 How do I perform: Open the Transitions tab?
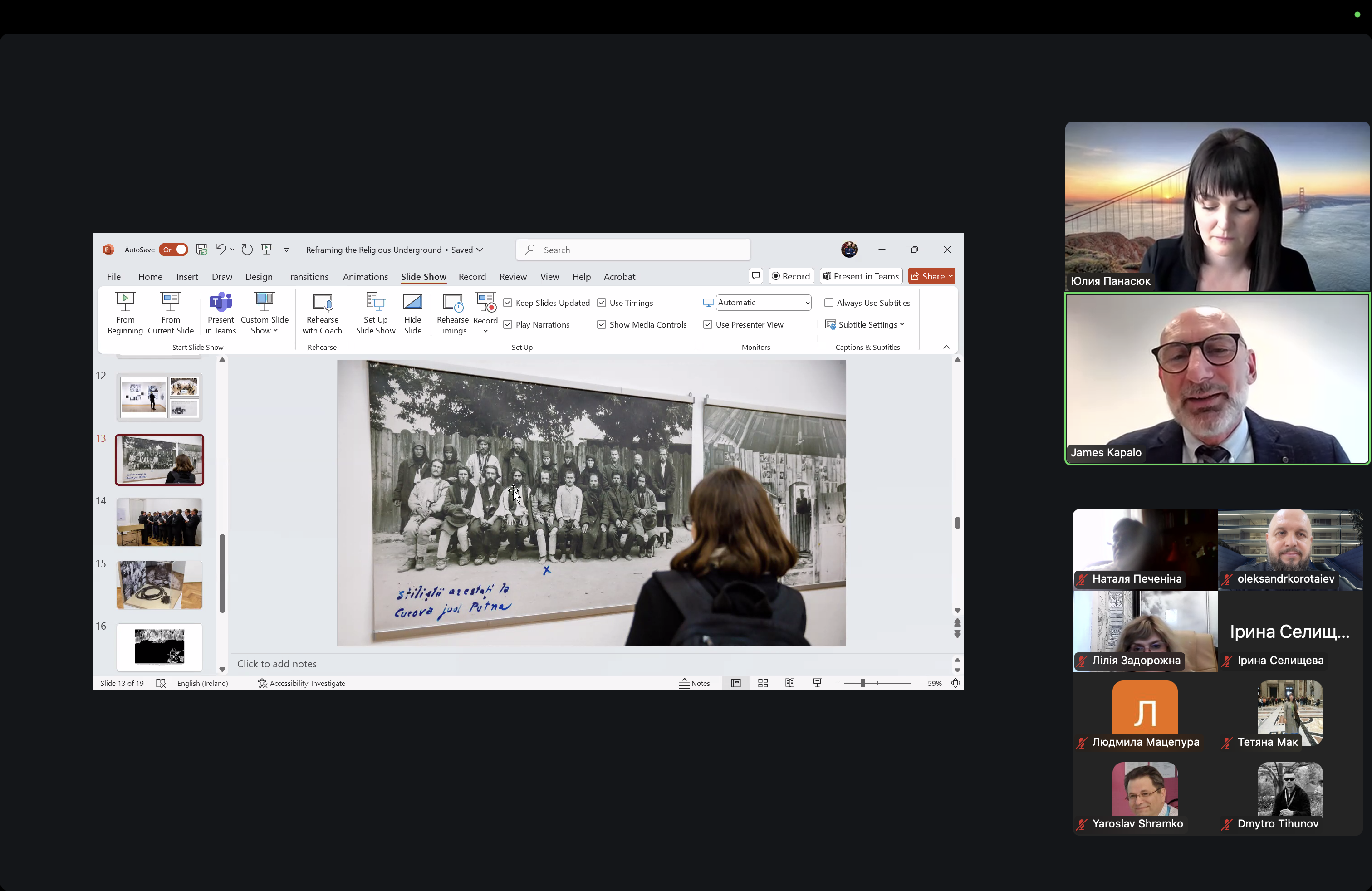(x=307, y=277)
